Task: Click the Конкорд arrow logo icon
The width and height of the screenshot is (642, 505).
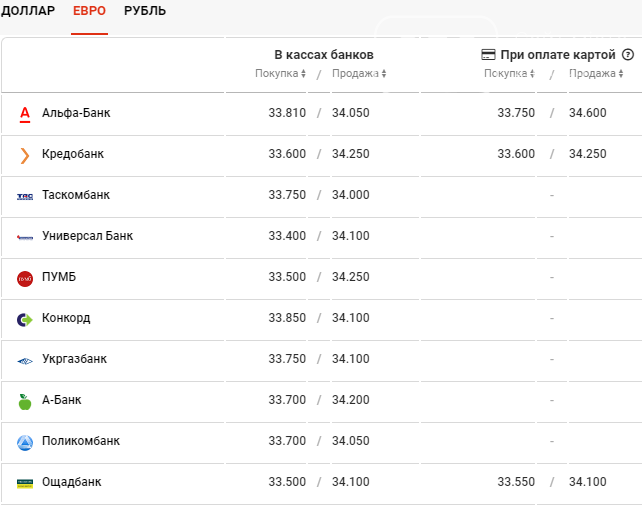Action: 25,319
